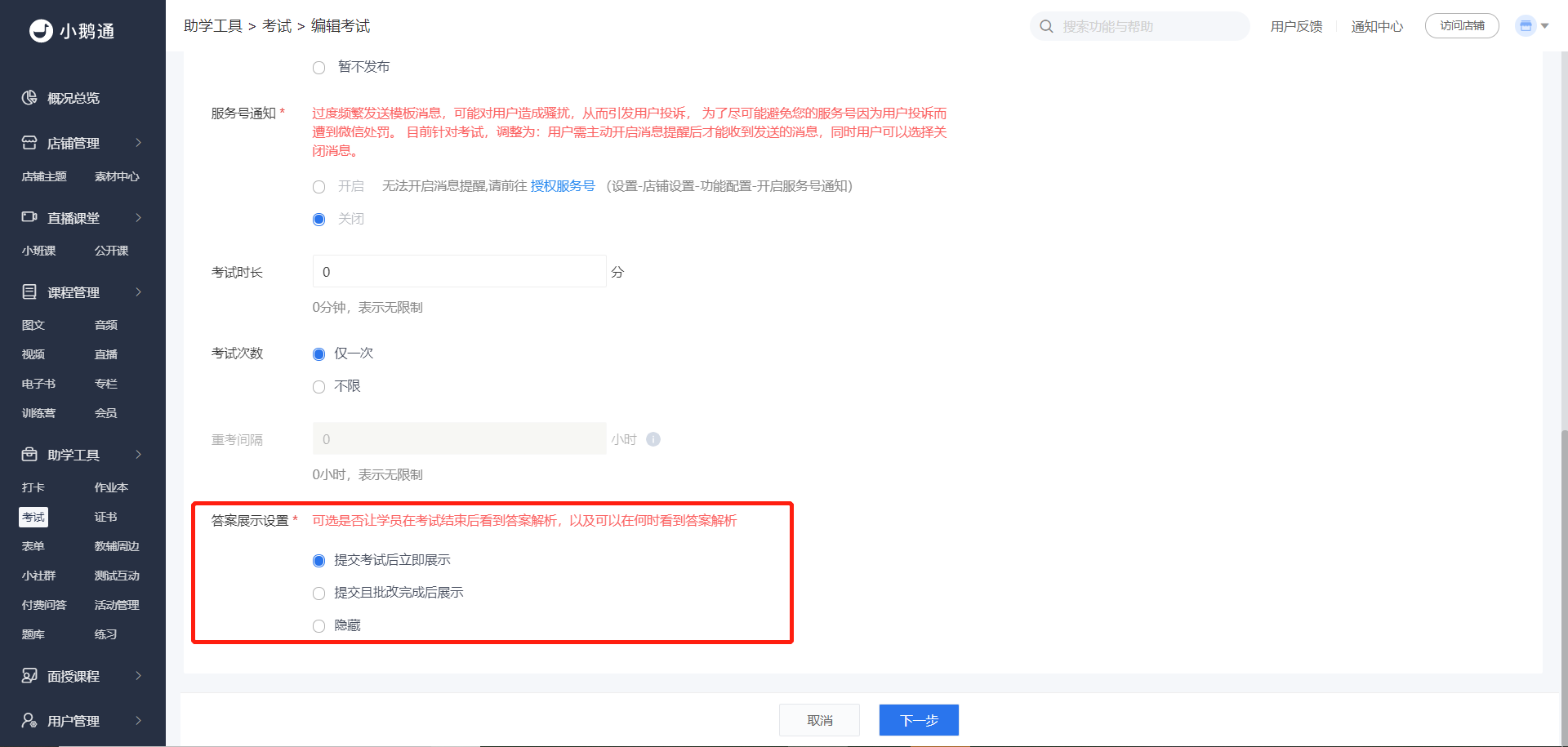Open 图文 under 课程管理
The width and height of the screenshot is (1568, 747).
[x=33, y=325]
